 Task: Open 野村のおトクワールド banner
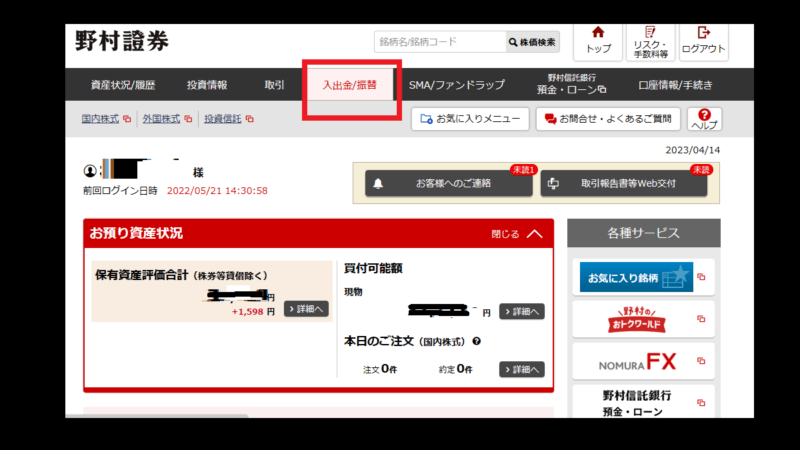click(636, 319)
